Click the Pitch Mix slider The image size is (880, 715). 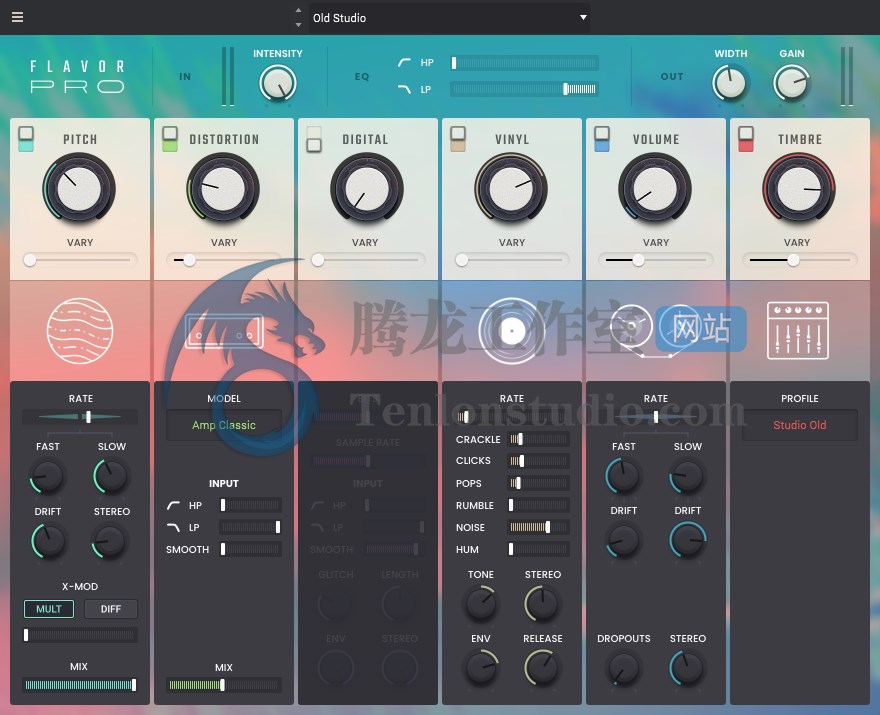80,685
